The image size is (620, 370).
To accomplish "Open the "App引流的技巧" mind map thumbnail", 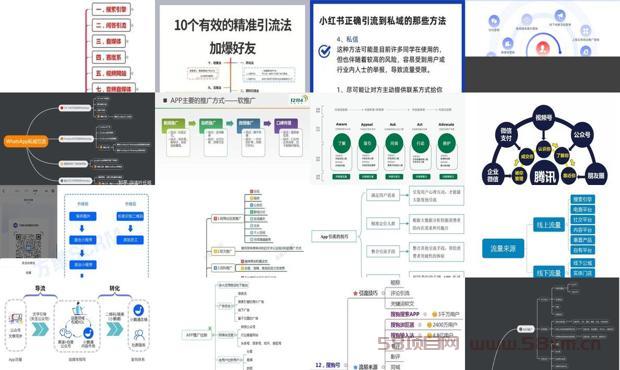I will (x=388, y=231).
